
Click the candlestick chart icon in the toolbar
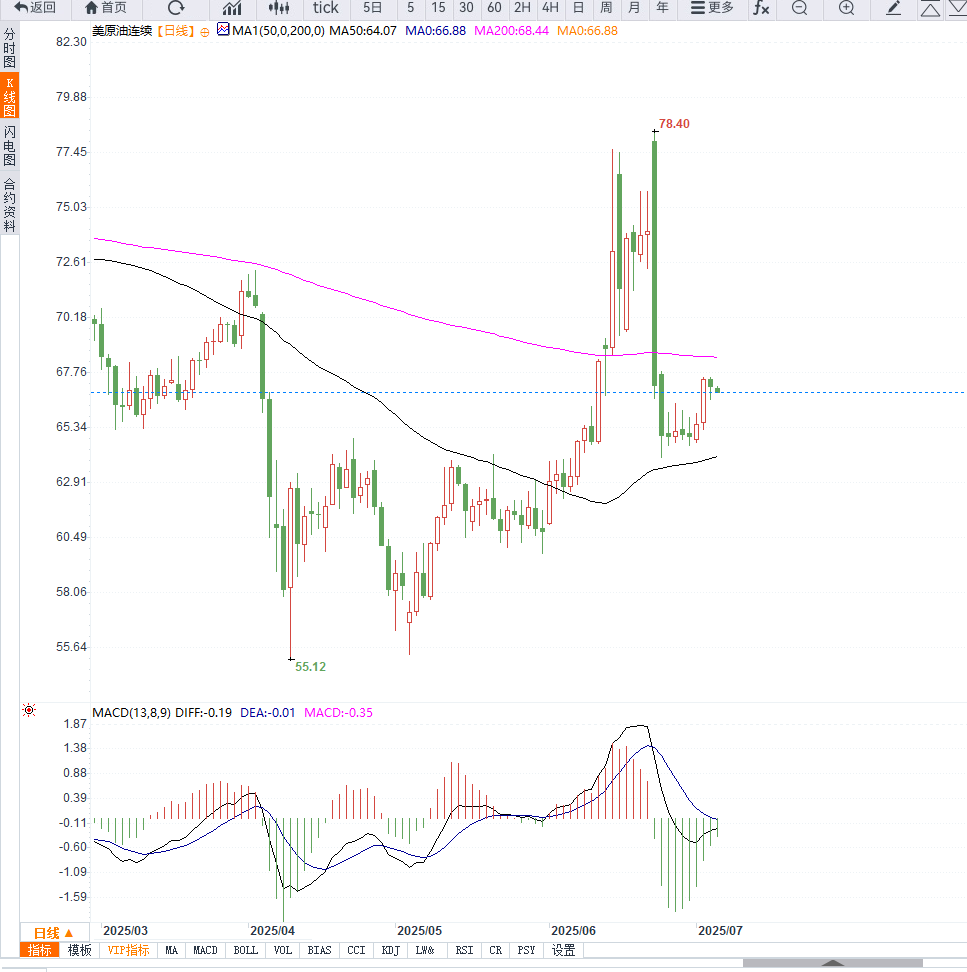[x=280, y=8]
